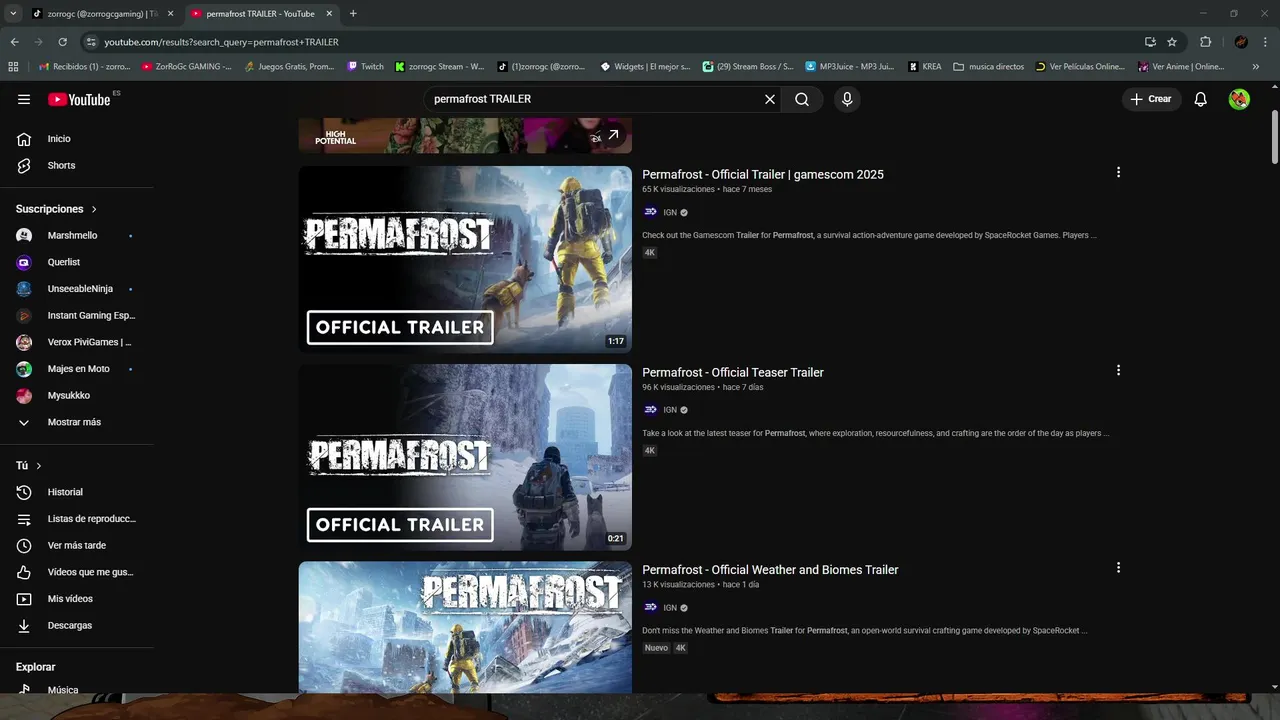Reload the page in the browser
The height and width of the screenshot is (720, 1280).
62,42
